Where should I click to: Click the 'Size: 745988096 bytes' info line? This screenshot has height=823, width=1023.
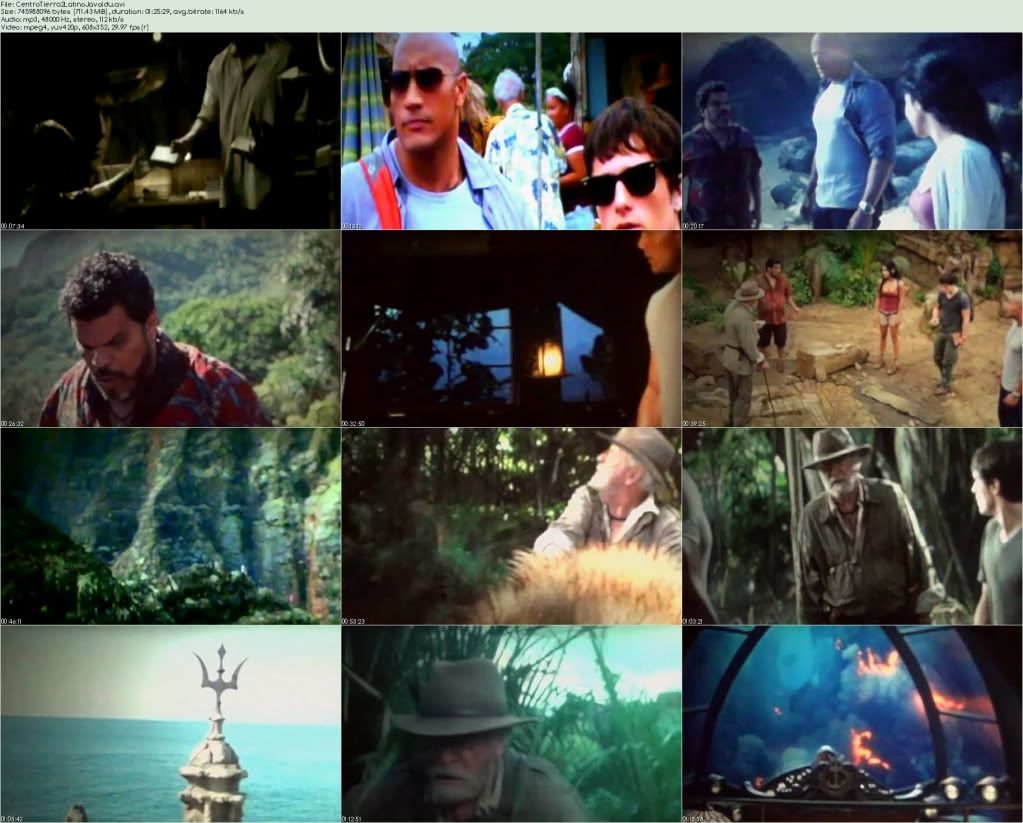[122, 12]
